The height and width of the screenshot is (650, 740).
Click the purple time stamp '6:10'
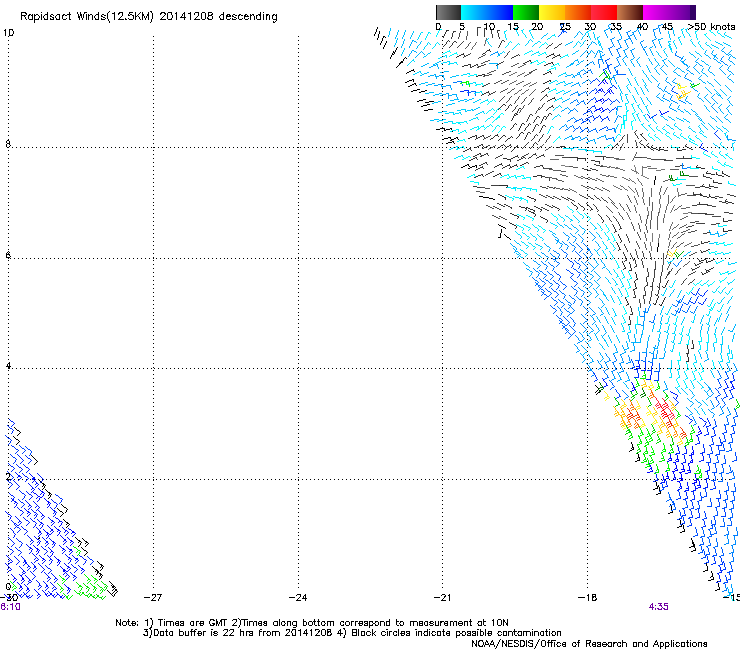[10, 607]
